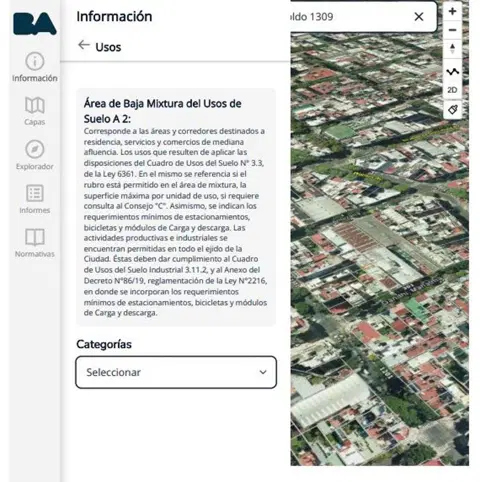Open the Explorador compass section

[x=35, y=155]
